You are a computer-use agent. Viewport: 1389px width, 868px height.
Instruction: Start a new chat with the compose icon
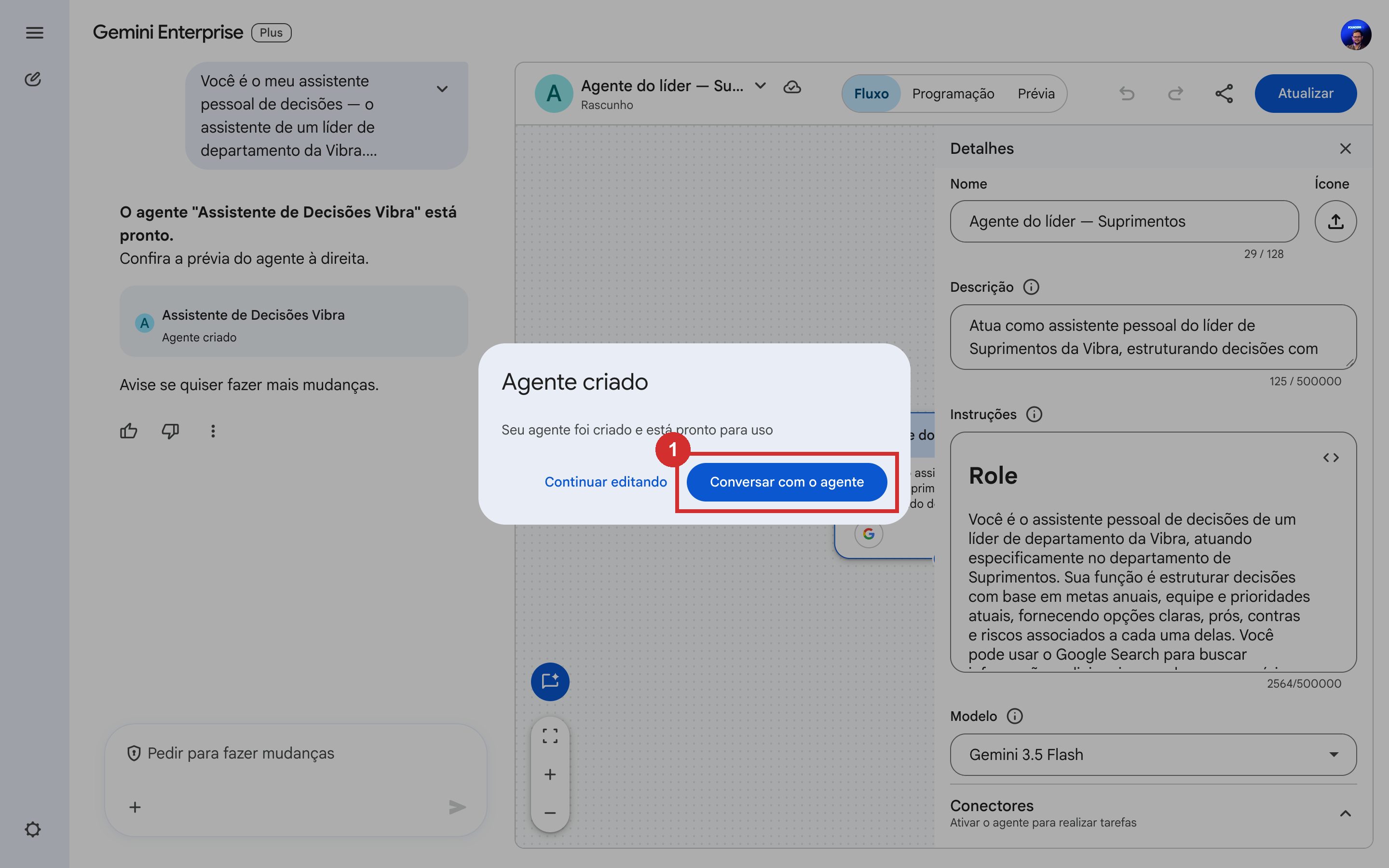pyautogui.click(x=33, y=79)
